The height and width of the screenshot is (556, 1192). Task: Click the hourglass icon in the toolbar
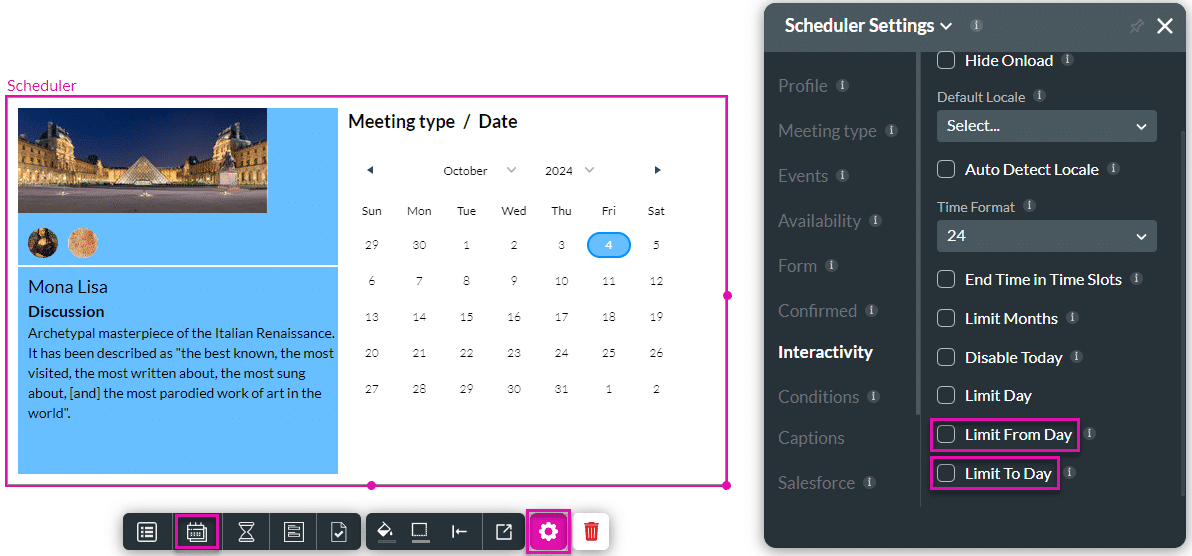246,532
